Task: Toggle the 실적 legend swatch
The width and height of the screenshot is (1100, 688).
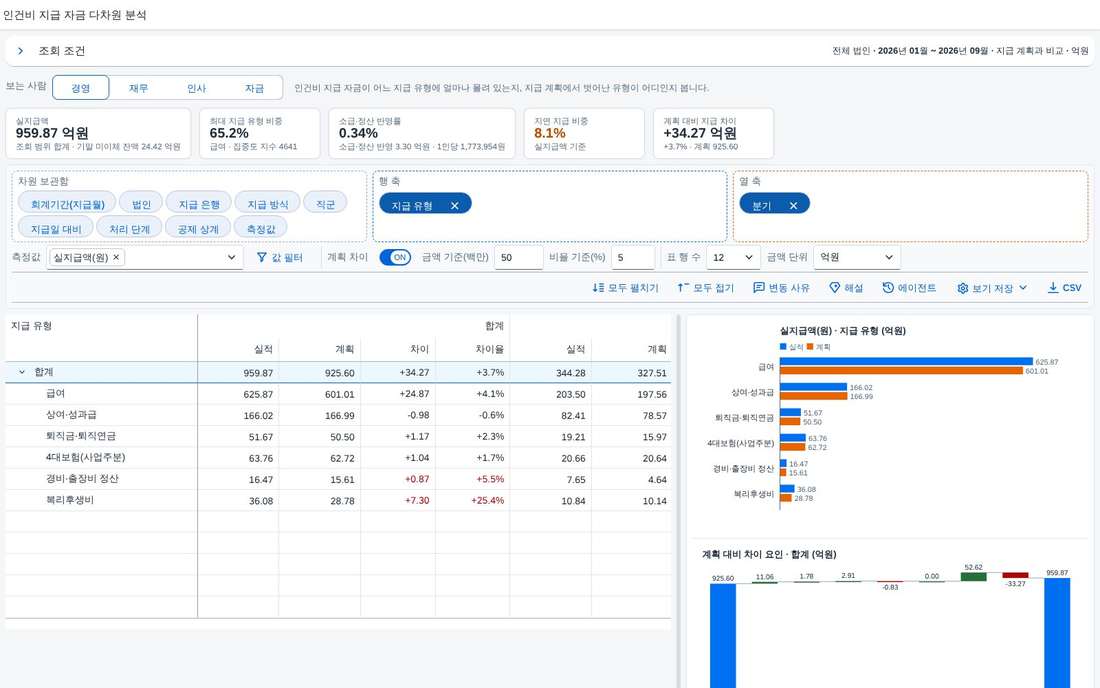Action: point(784,346)
